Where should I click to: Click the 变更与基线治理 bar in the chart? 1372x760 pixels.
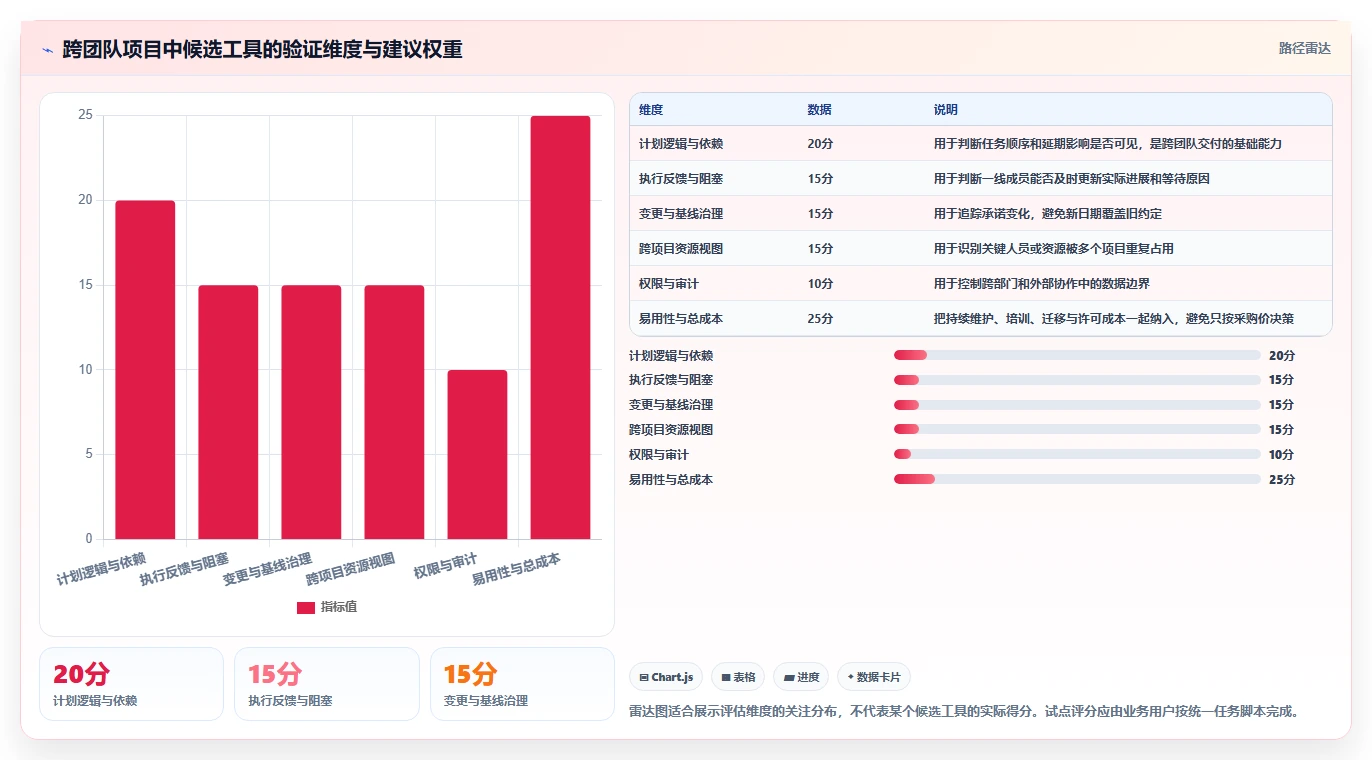pyautogui.click(x=311, y=412)
